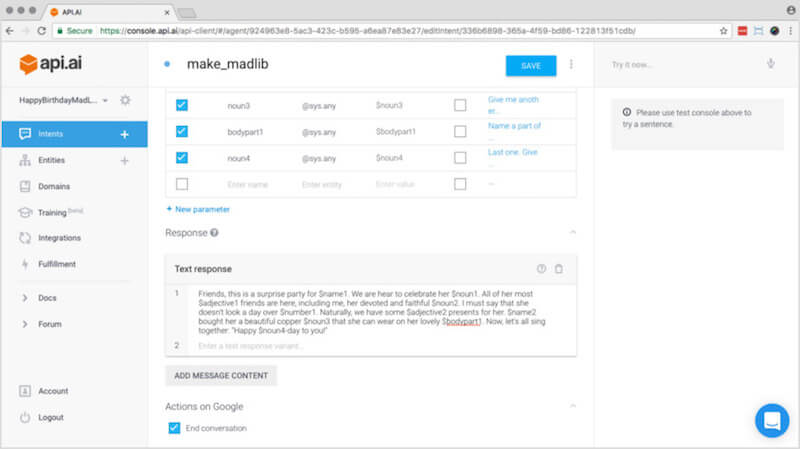The width and height of the screenshot is (800, 449).
Task: Click the Entities hierarchy icon
Action: [x=24, y=160]
